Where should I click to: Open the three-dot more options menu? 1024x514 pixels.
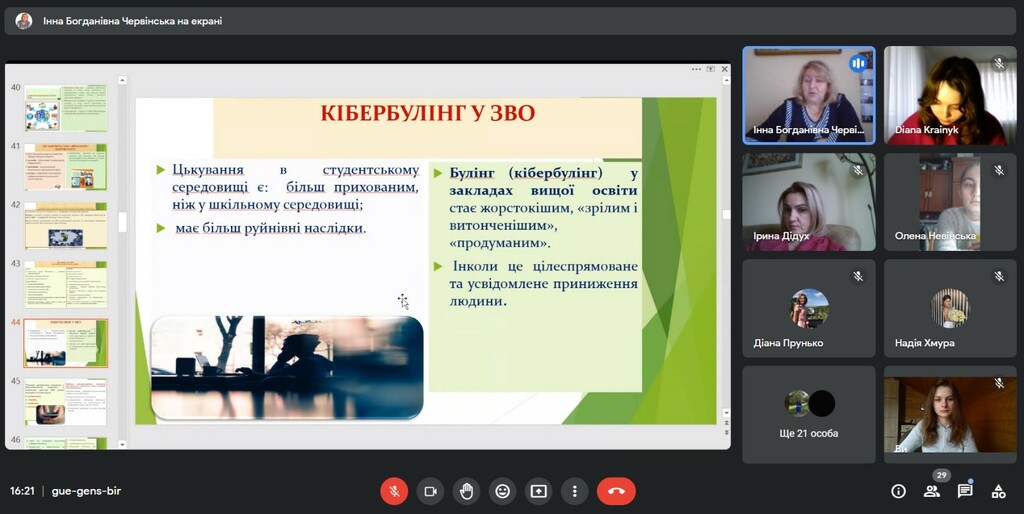point(574,491)
